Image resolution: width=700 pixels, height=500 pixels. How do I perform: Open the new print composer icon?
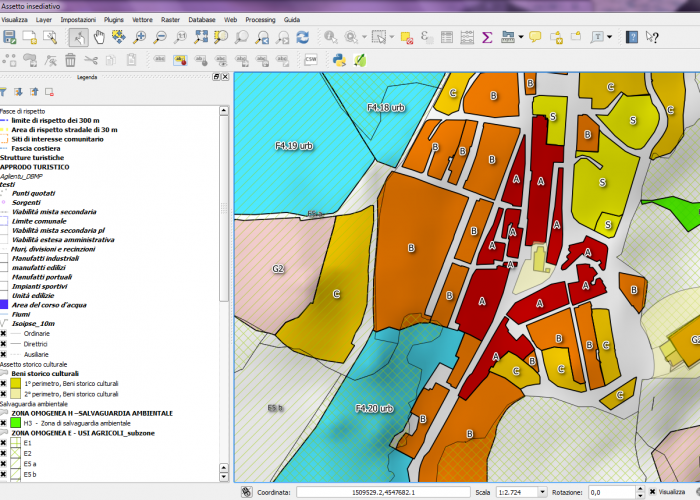point(29,37)
